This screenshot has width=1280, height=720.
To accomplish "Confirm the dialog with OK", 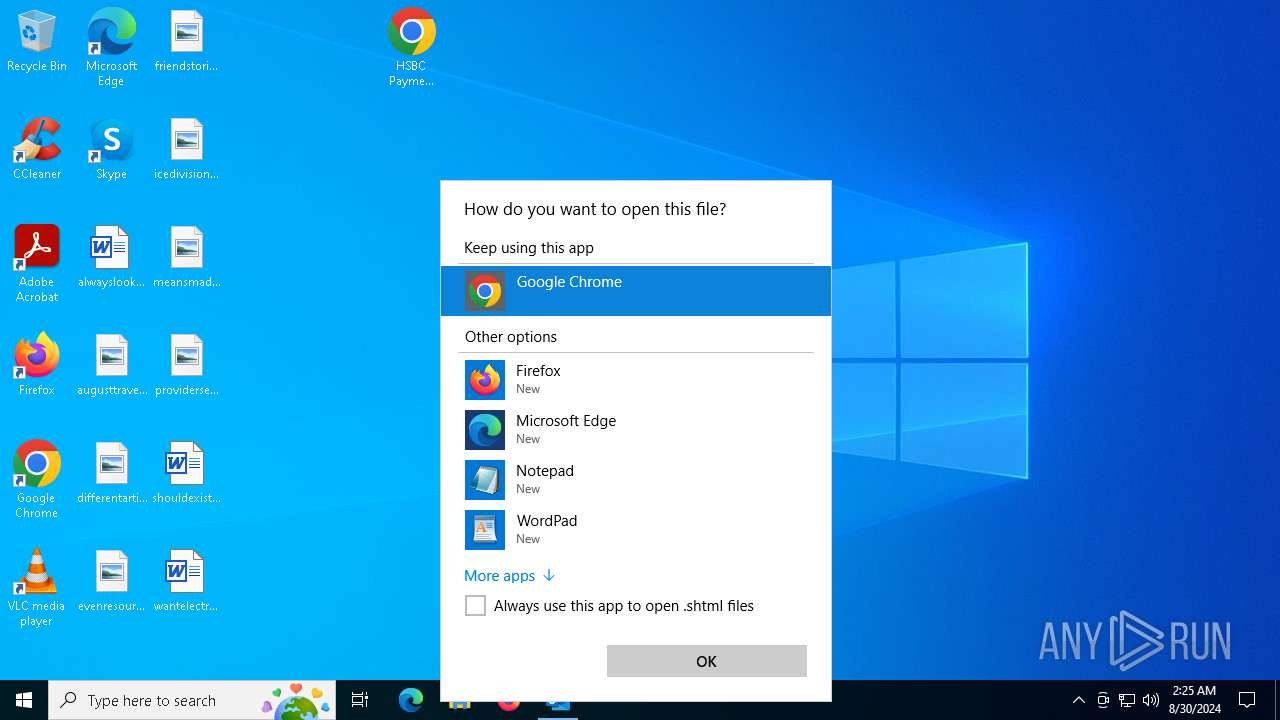I will tap(707, 661).
